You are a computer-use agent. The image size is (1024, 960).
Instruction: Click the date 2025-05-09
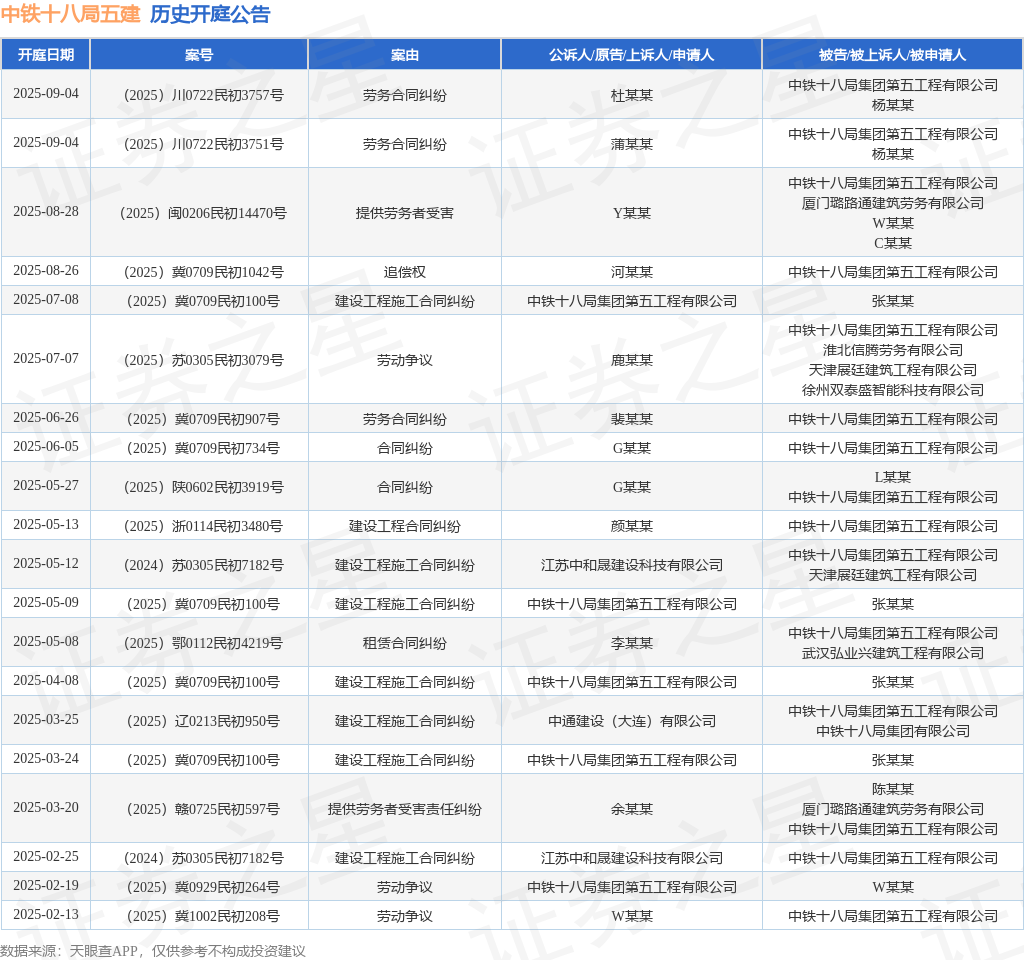click(46, 603)
